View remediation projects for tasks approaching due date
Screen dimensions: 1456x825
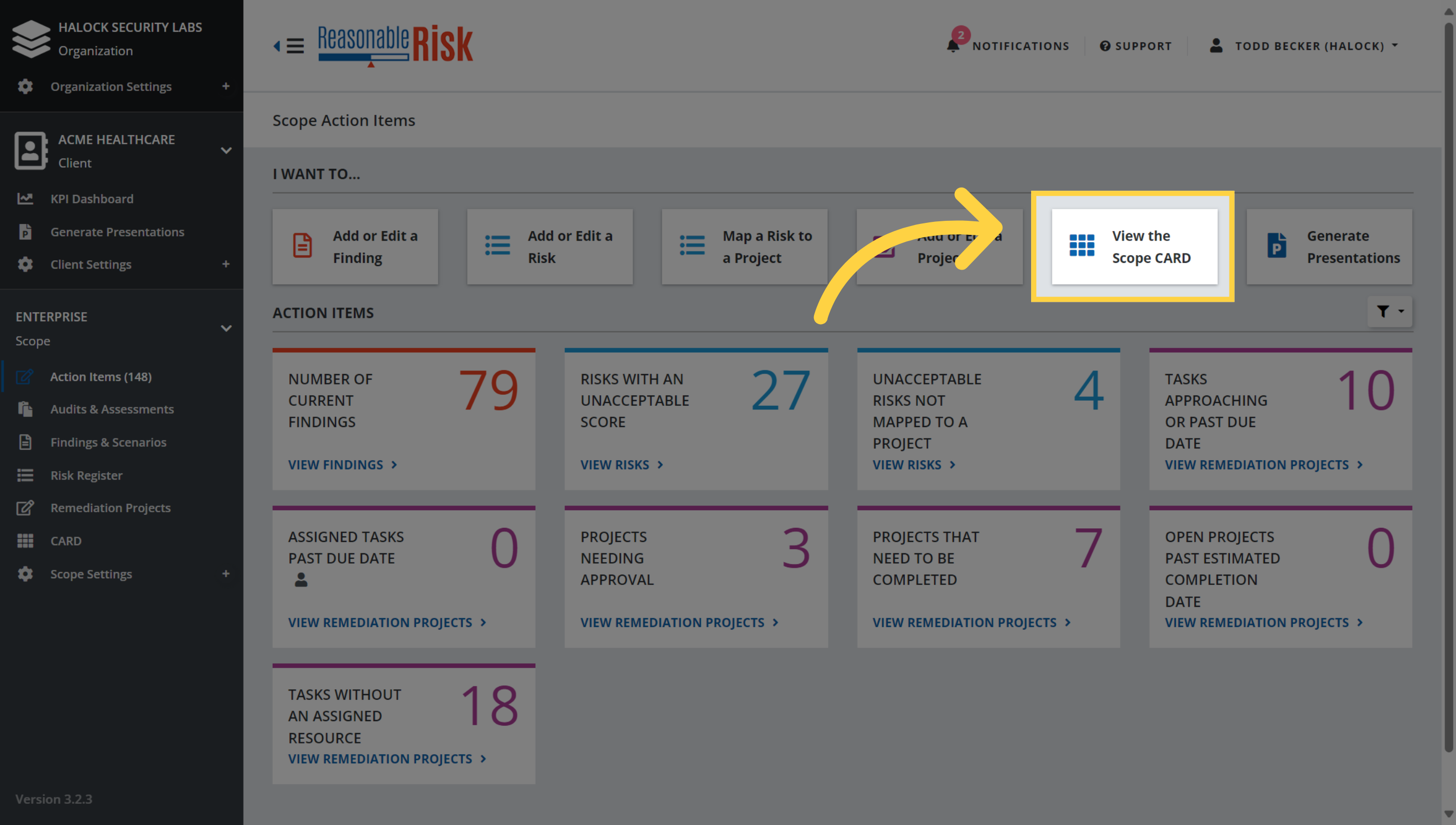pyautogui.click(x=1263, y=464)
